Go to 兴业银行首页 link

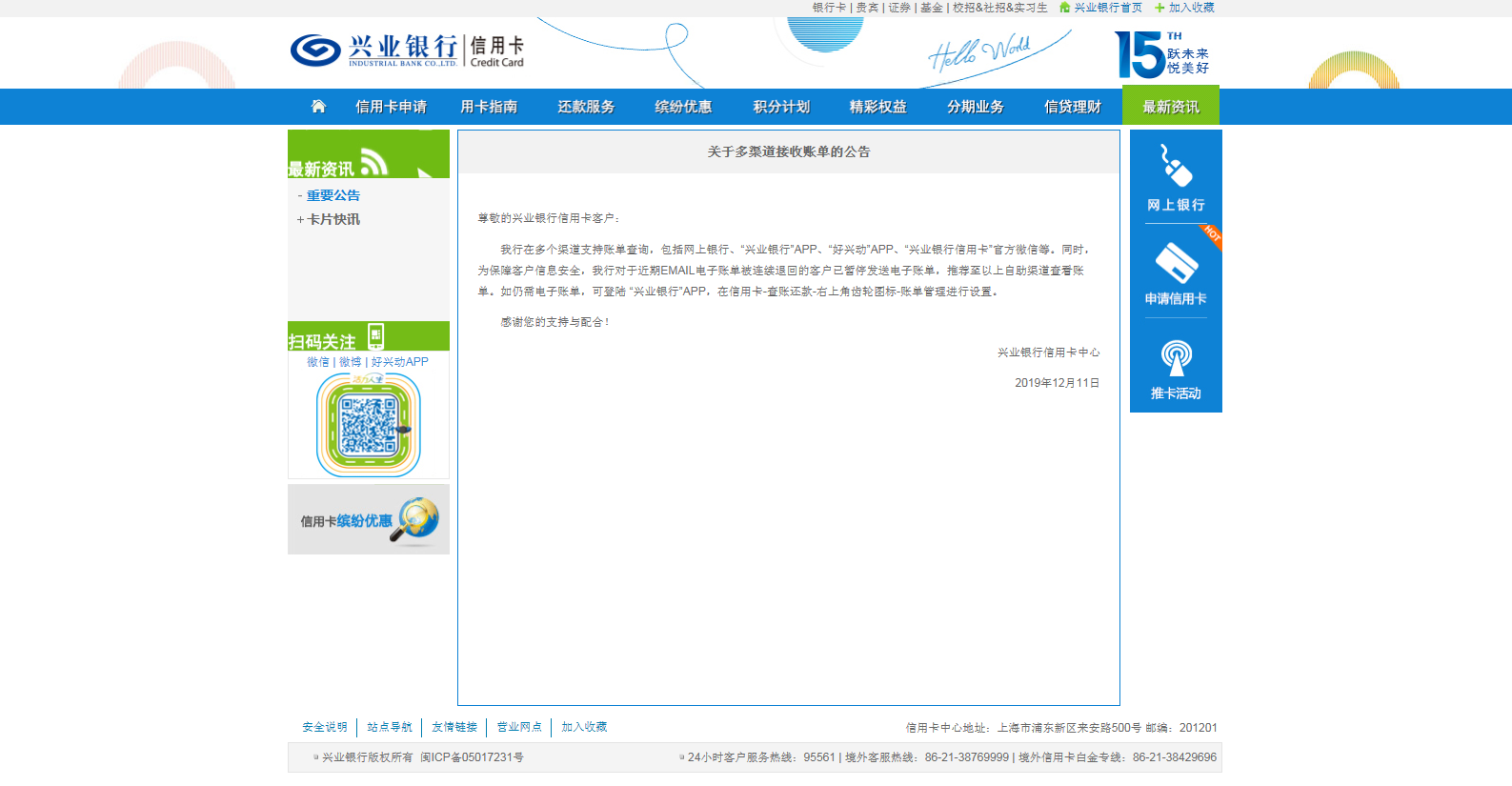1108,8
